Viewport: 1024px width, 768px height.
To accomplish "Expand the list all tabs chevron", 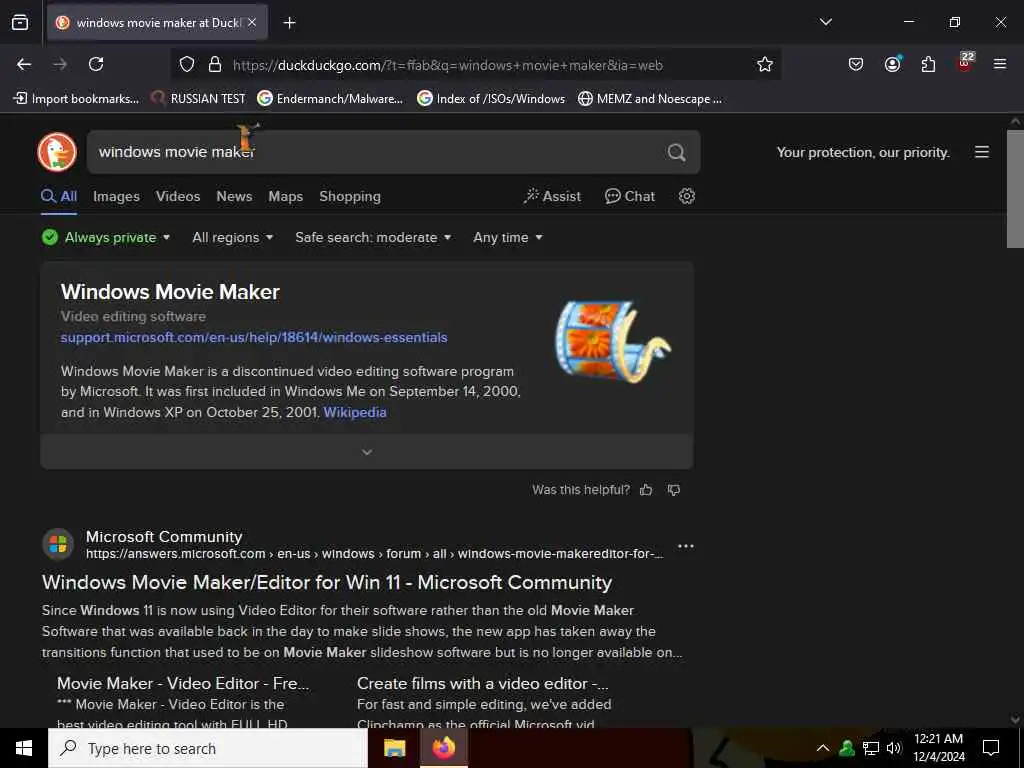I will pos(825,22).
